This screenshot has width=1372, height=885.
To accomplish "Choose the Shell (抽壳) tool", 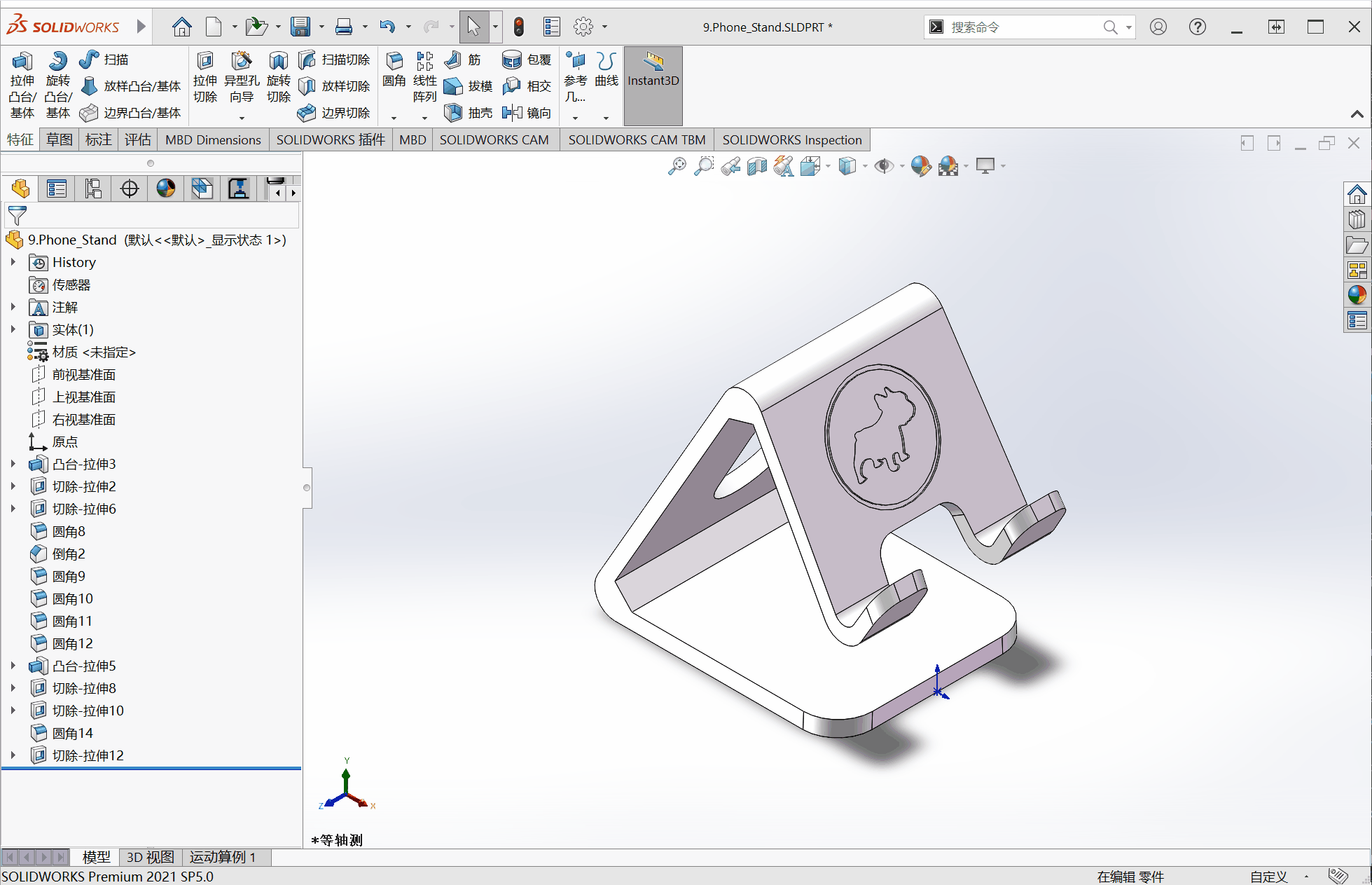I will click(469, 113).
